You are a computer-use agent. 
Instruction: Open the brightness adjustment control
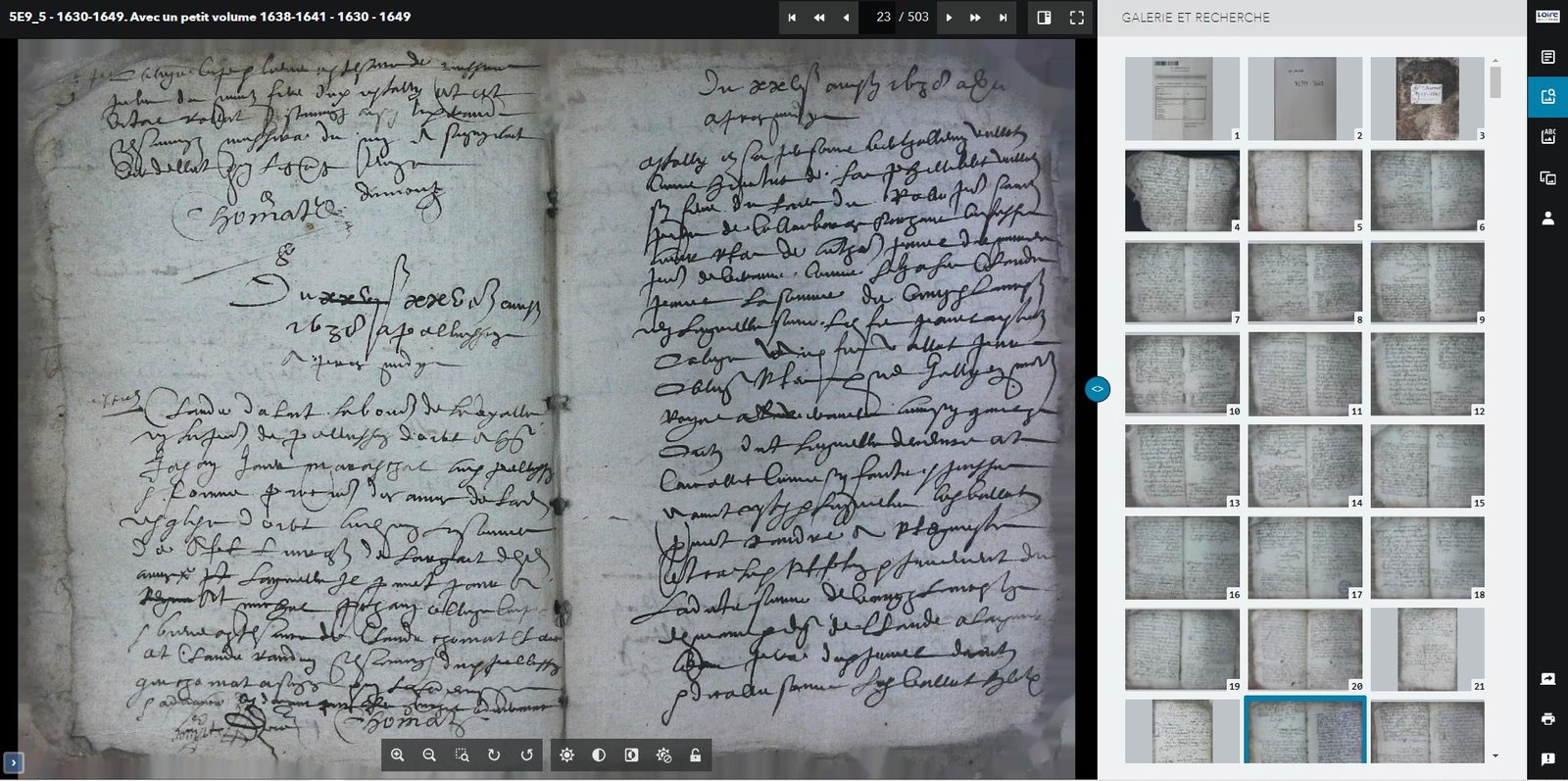tap(566, 756)
